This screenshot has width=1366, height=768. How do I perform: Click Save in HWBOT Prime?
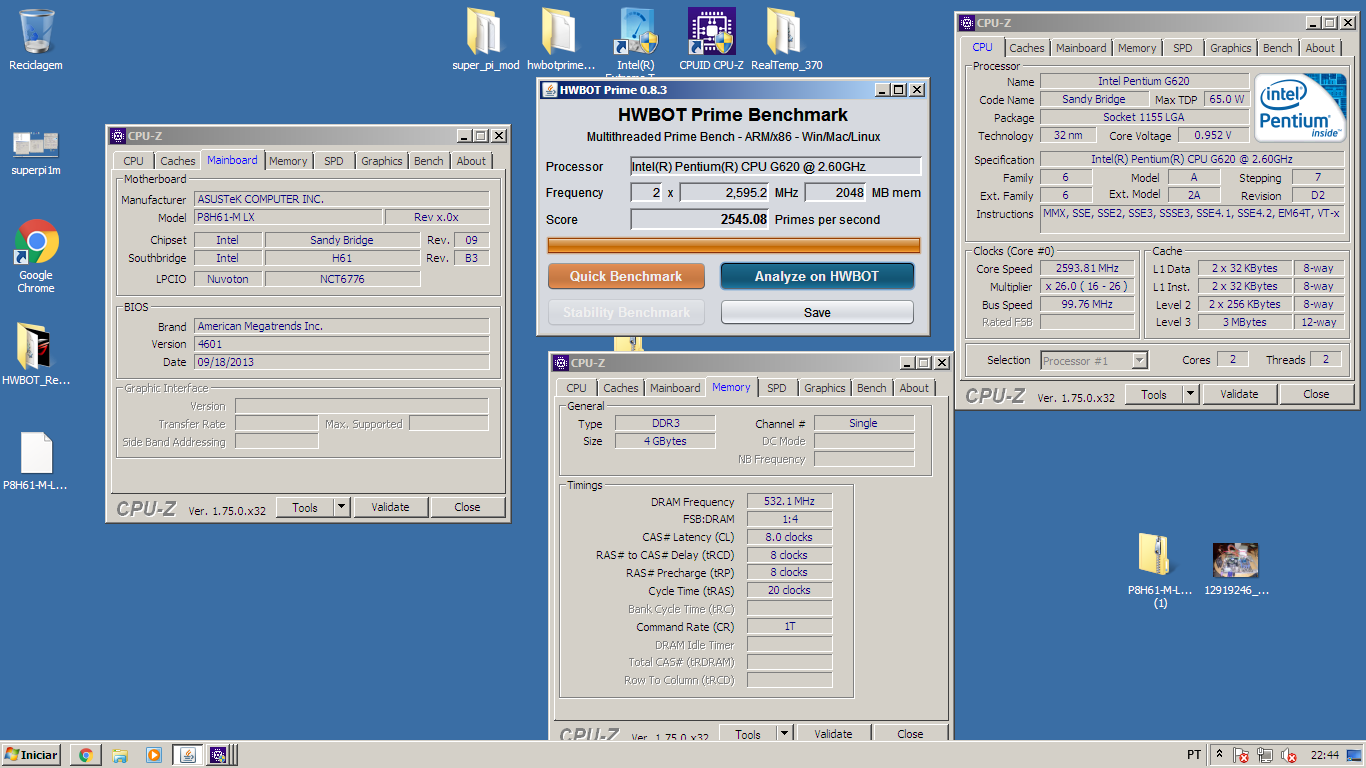pyautogui.click(x=817, y=312)
